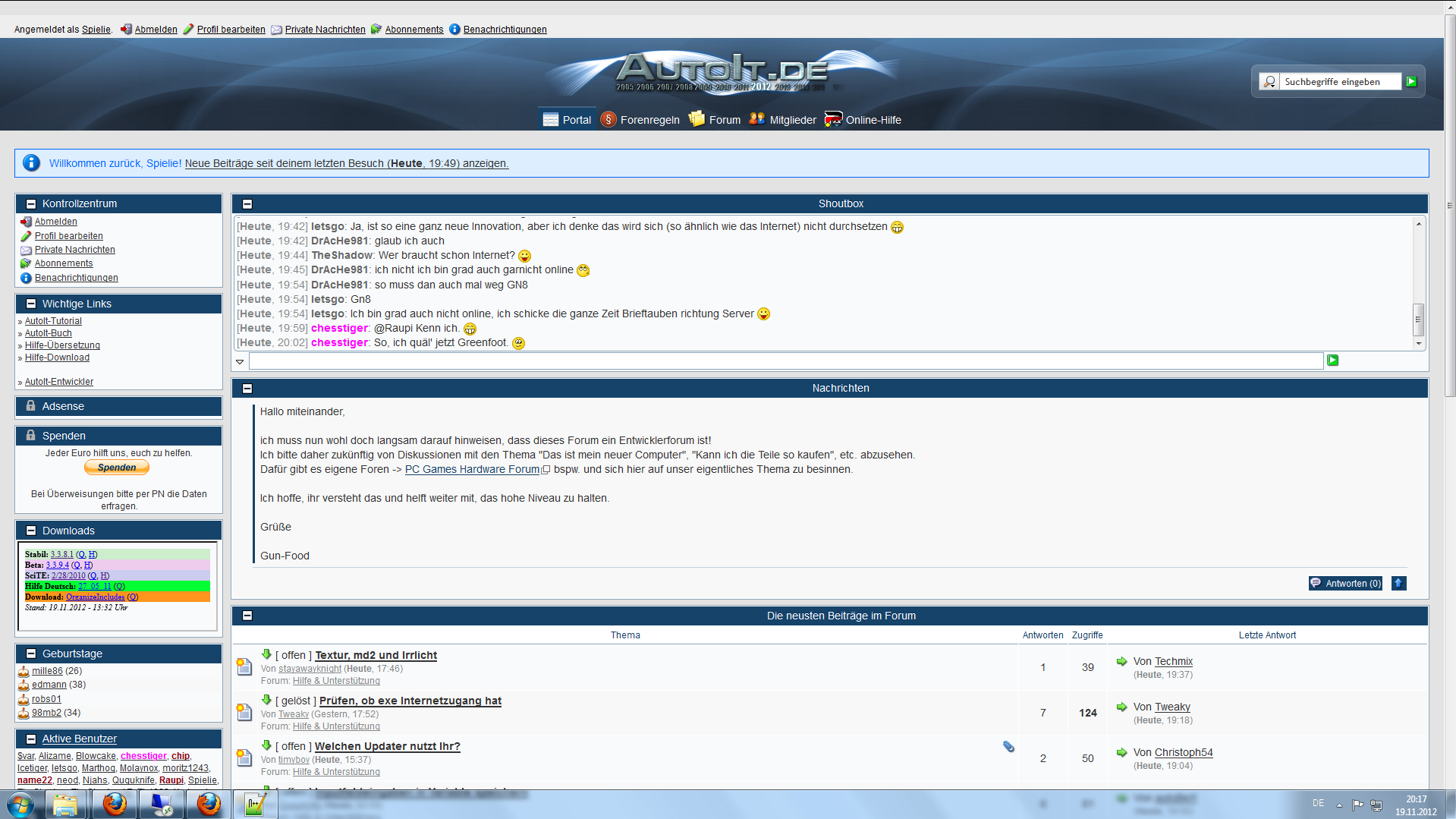Collapse the Kontrollzentrum sidebar box

pyautogui.click(x=31, y=204)
